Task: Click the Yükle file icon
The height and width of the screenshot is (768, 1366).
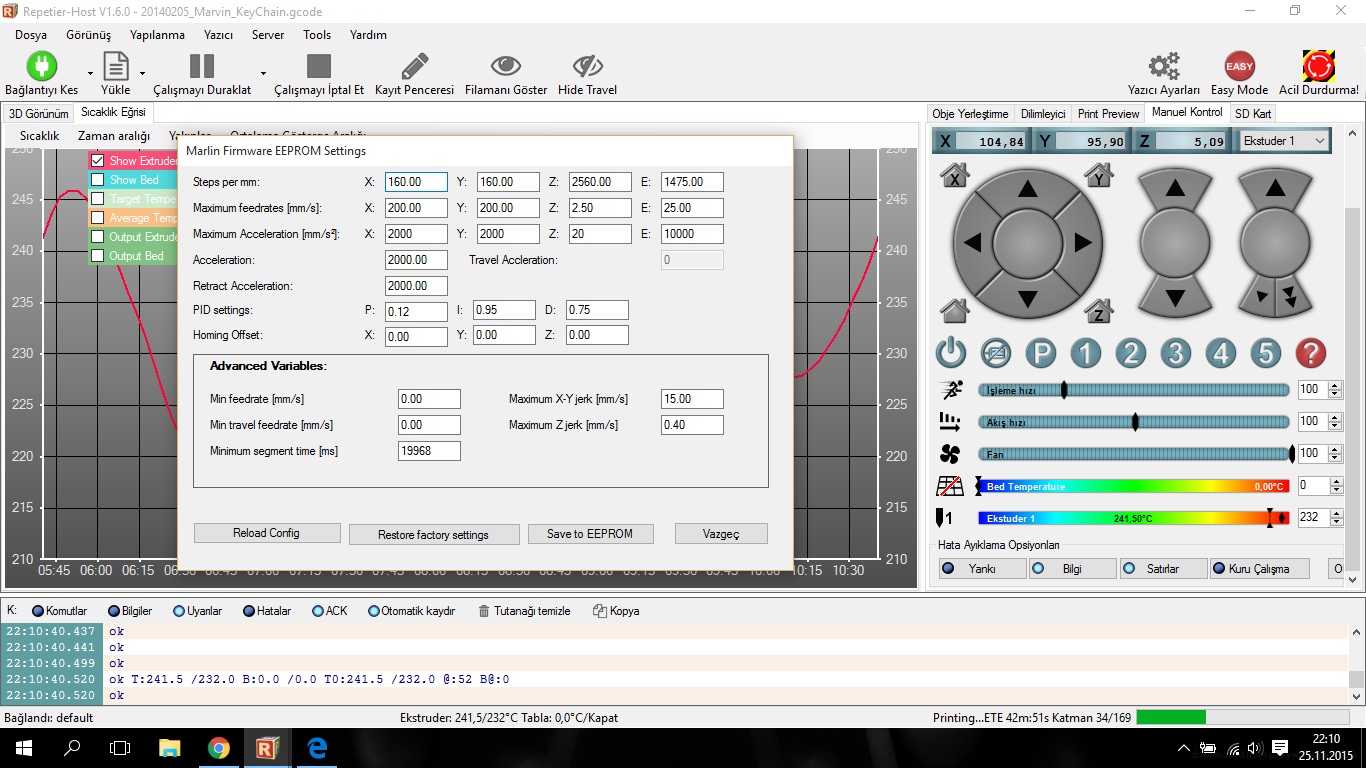Action: coord(116,66)
